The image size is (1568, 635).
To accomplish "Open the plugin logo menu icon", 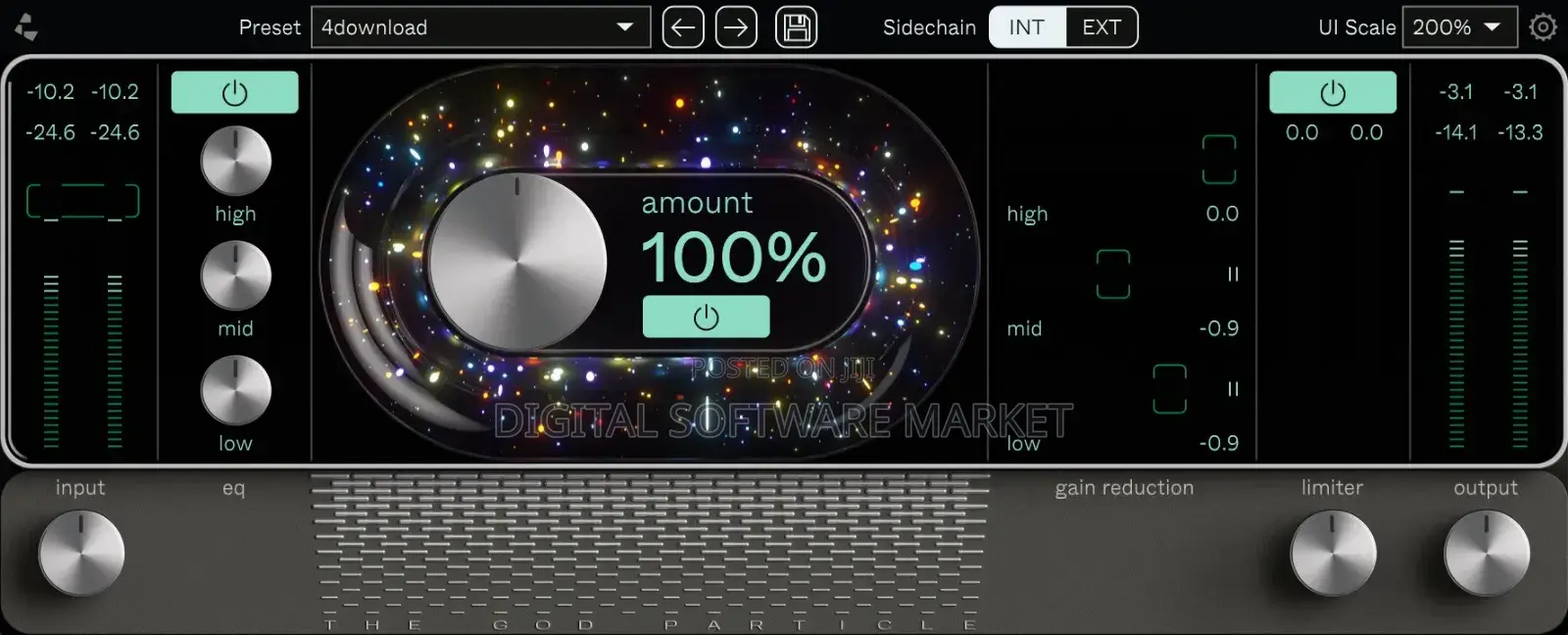I will (x=26, y=27).
